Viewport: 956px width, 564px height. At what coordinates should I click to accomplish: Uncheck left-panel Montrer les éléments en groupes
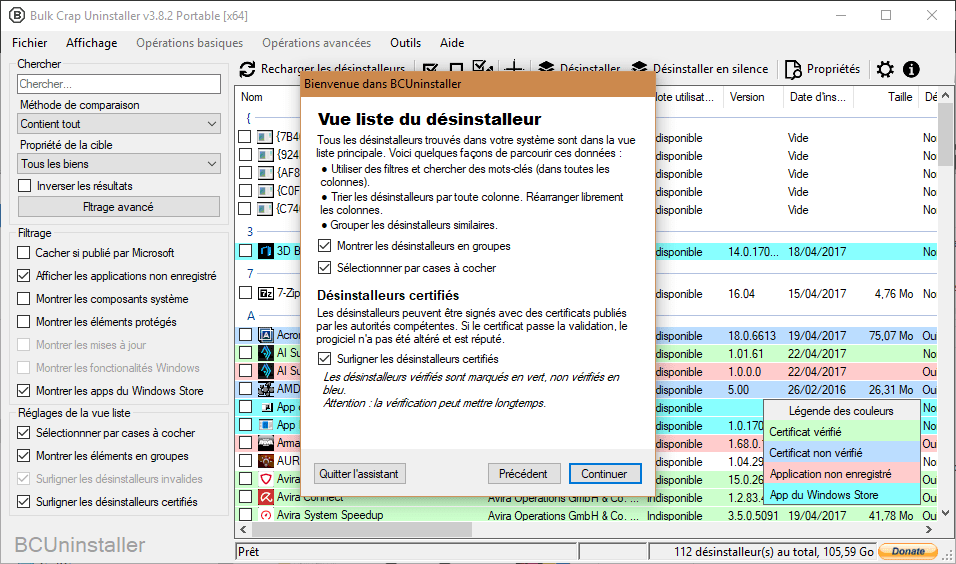[x=24, y=455]
